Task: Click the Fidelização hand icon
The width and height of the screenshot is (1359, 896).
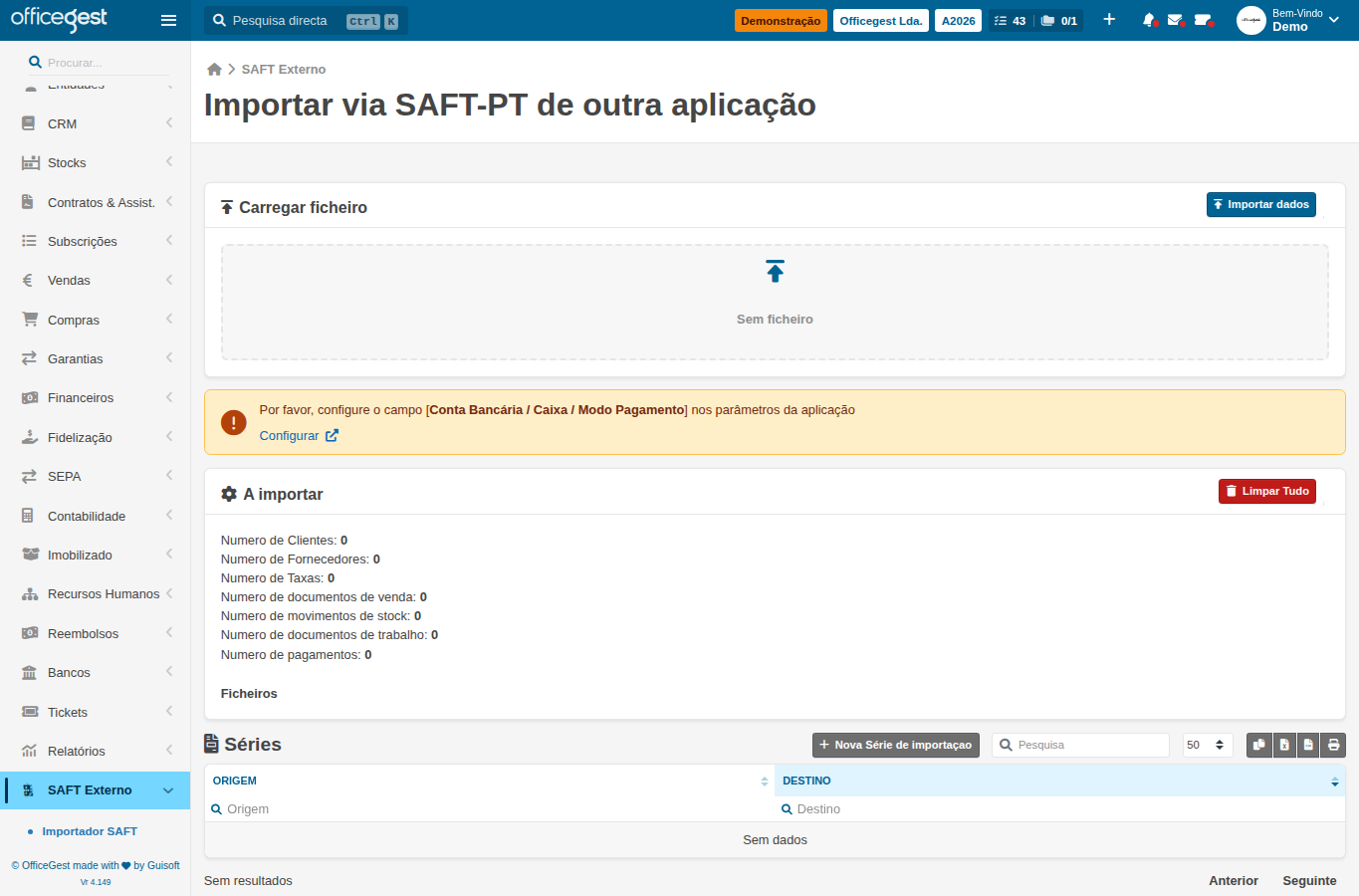Action: coord(29,437)
